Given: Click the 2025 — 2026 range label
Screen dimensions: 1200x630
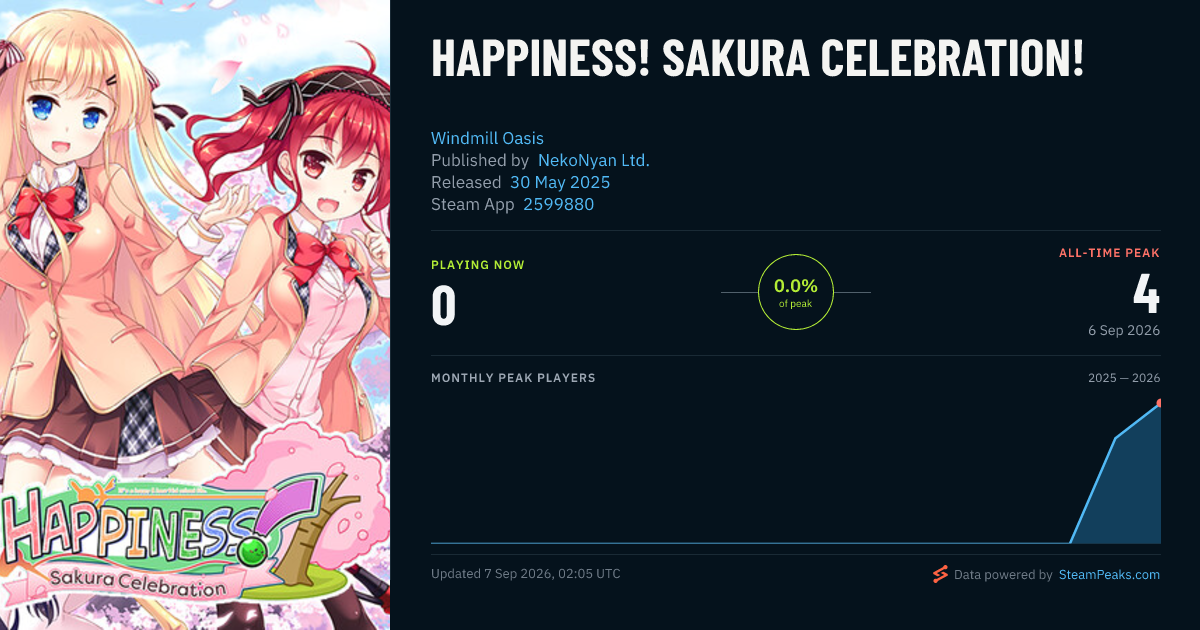Looking at the screenshot, I should 1124,378.
